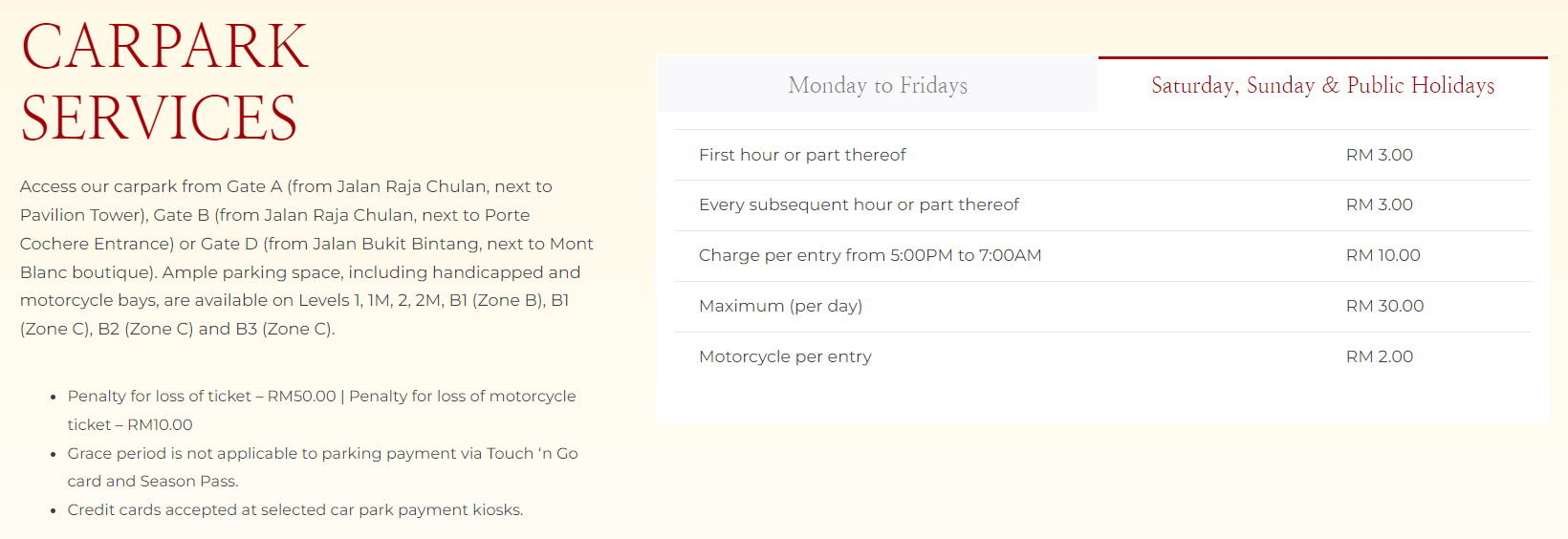Click the credit cards accepted bullet

click(x=295, y=510)
